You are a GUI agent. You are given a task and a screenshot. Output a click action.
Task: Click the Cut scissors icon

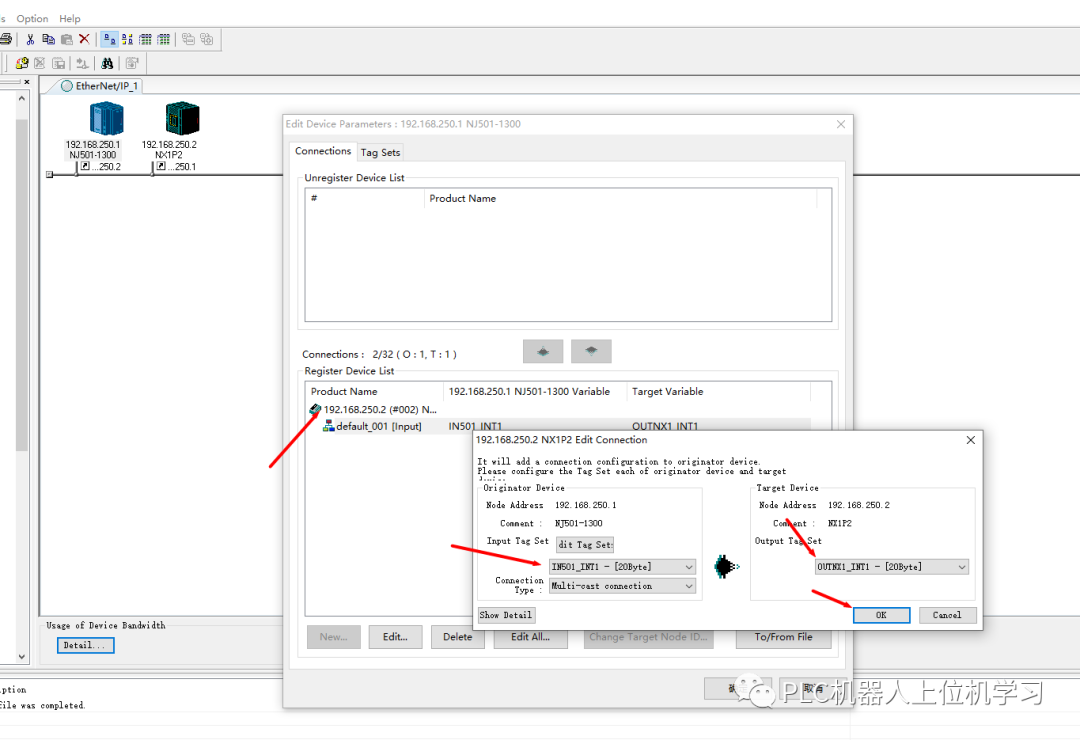click(x=30, y=39)
